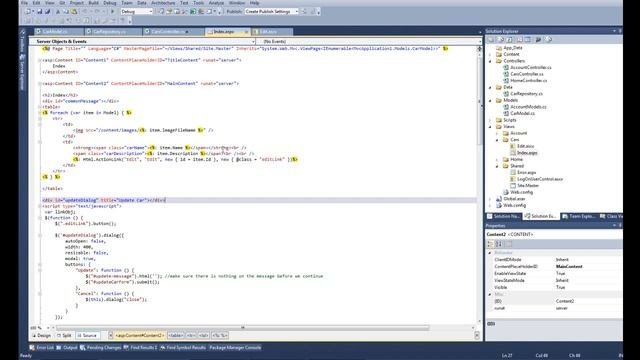Expand the Global.asax node

(491, 199)
